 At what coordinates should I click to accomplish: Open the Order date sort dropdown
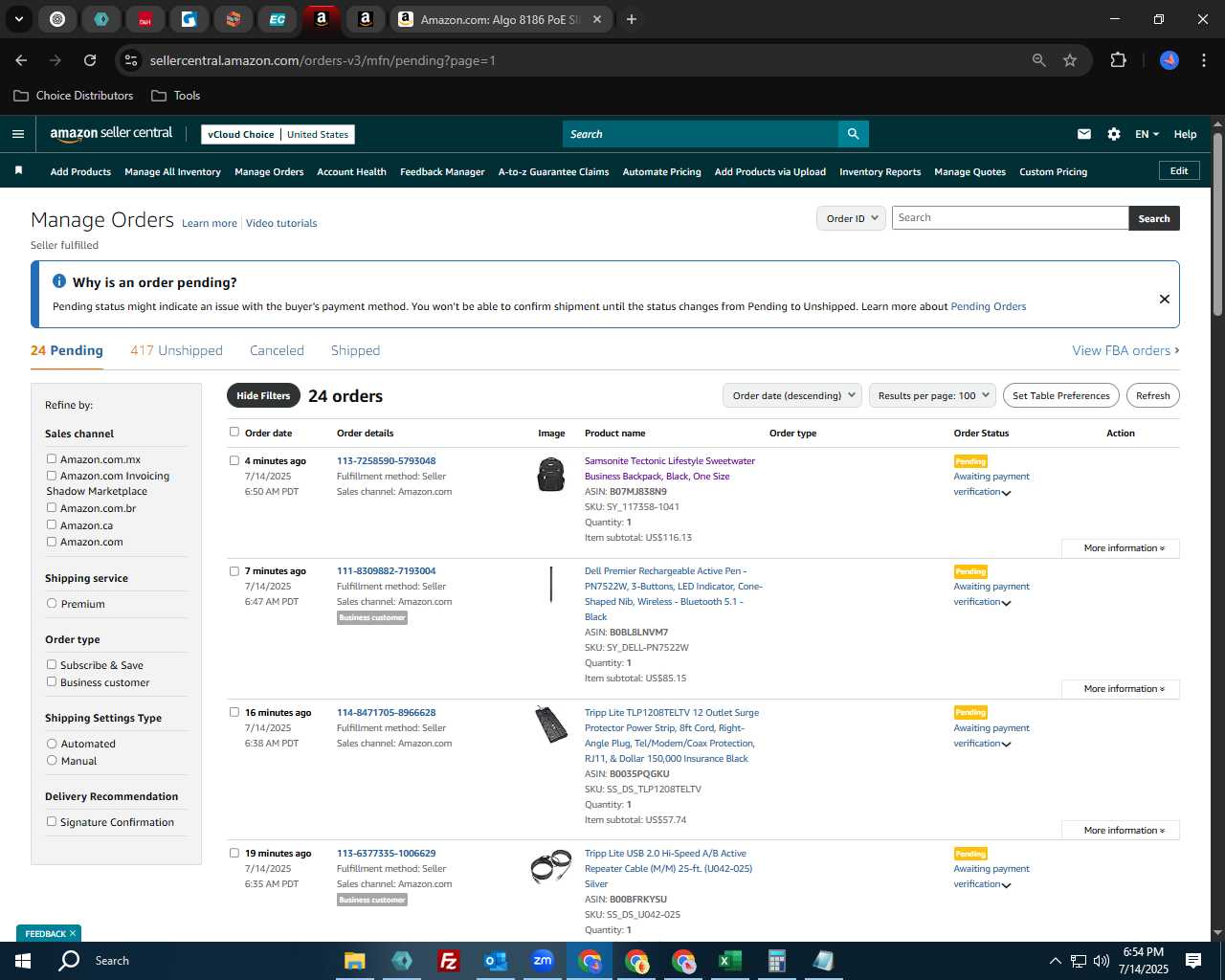791,395
